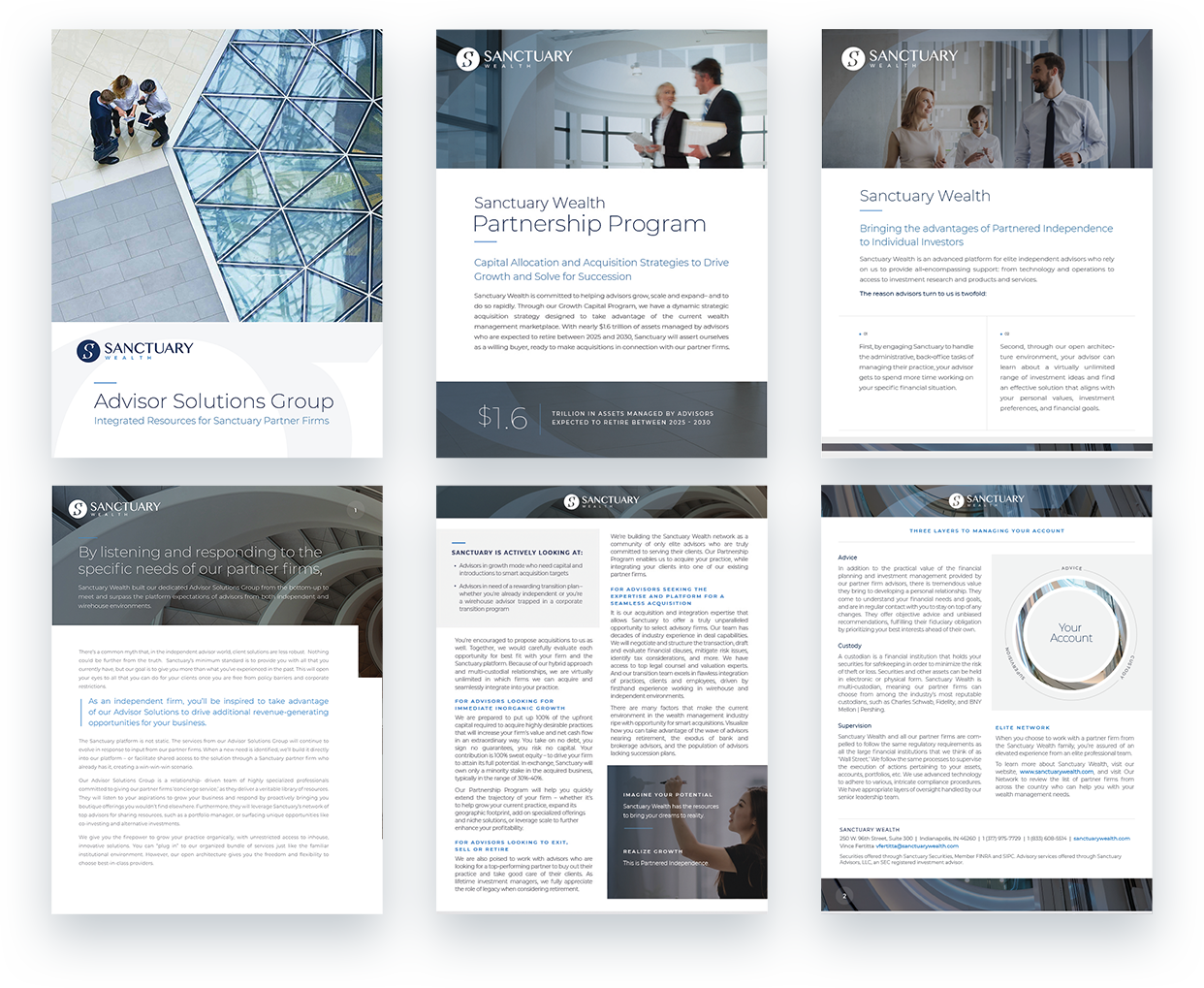
Task: Click the Sanctuary logo atop the 'Three Layers' page
Action: click(986, 500)
